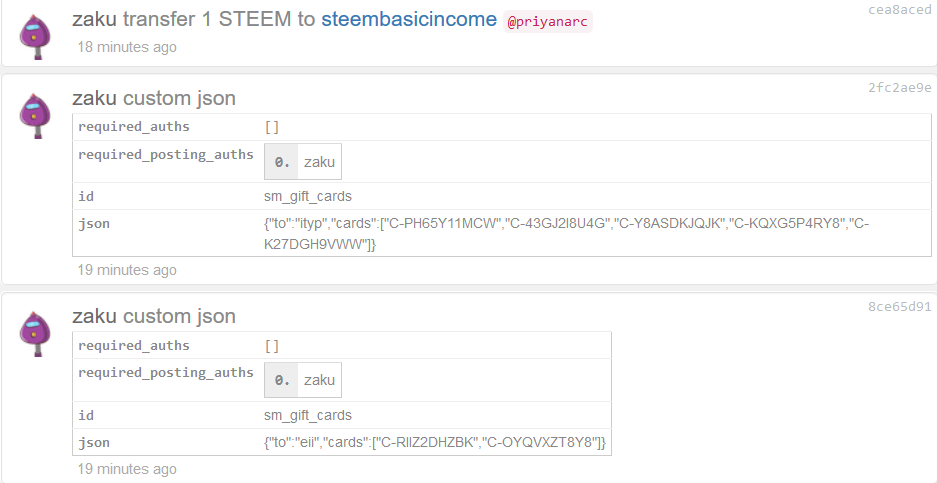The height and width of the screenshot is (483, 937).
Task: Click zaku avatar beside the ityp gift cards entry
Action: 35,116
